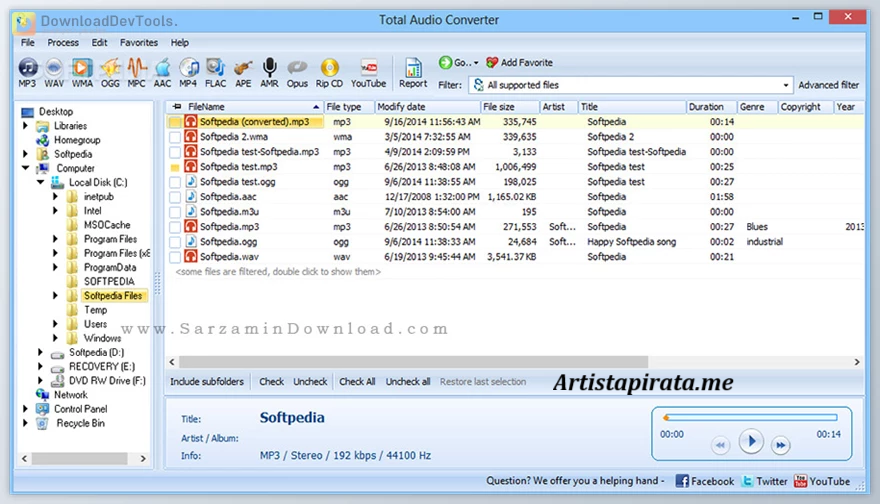
Task: Check box for Softpedia test-Softpedia.mp3
Action: click(x=175, y=152)
